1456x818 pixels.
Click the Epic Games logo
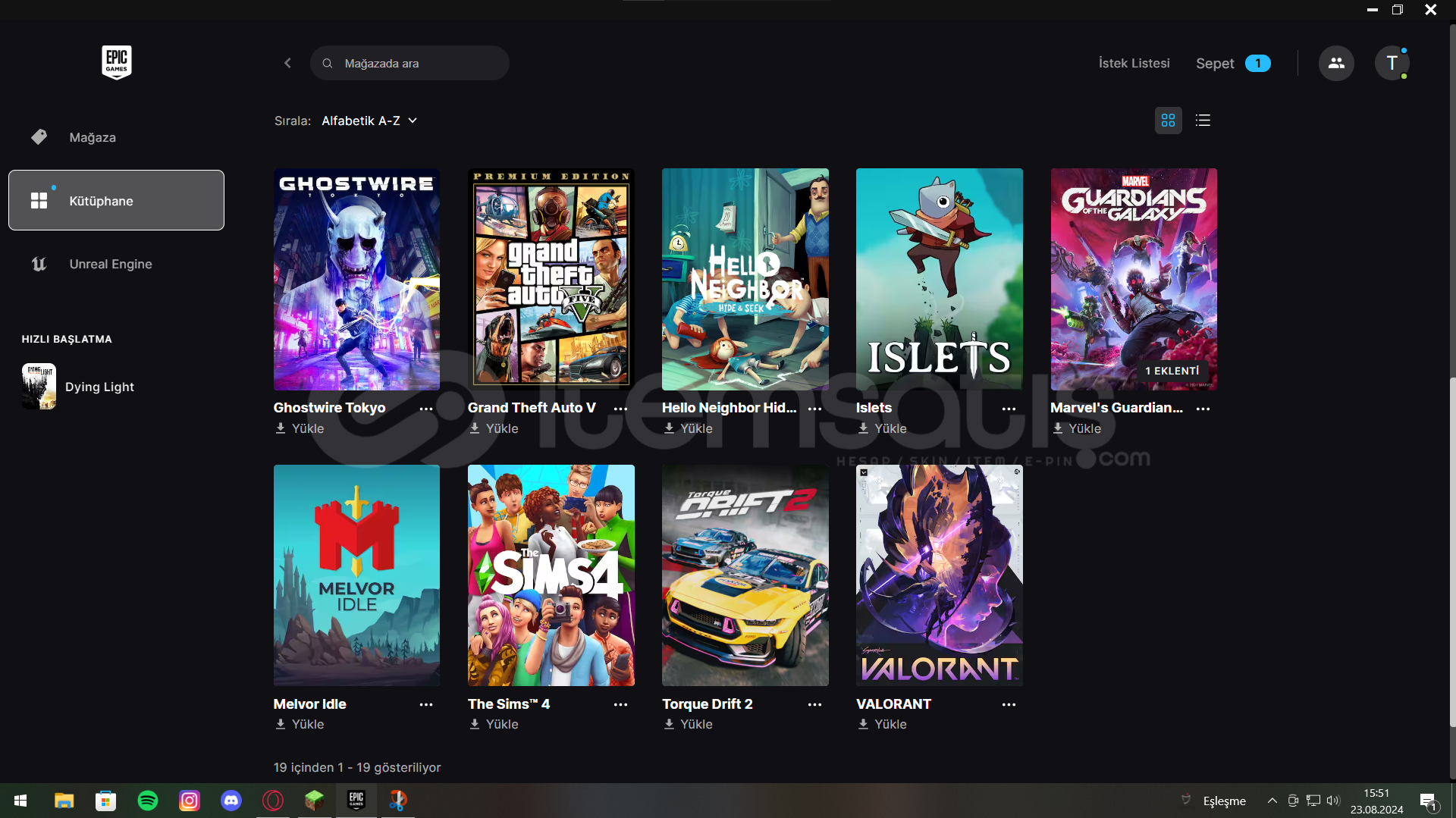tap(117, 62)
